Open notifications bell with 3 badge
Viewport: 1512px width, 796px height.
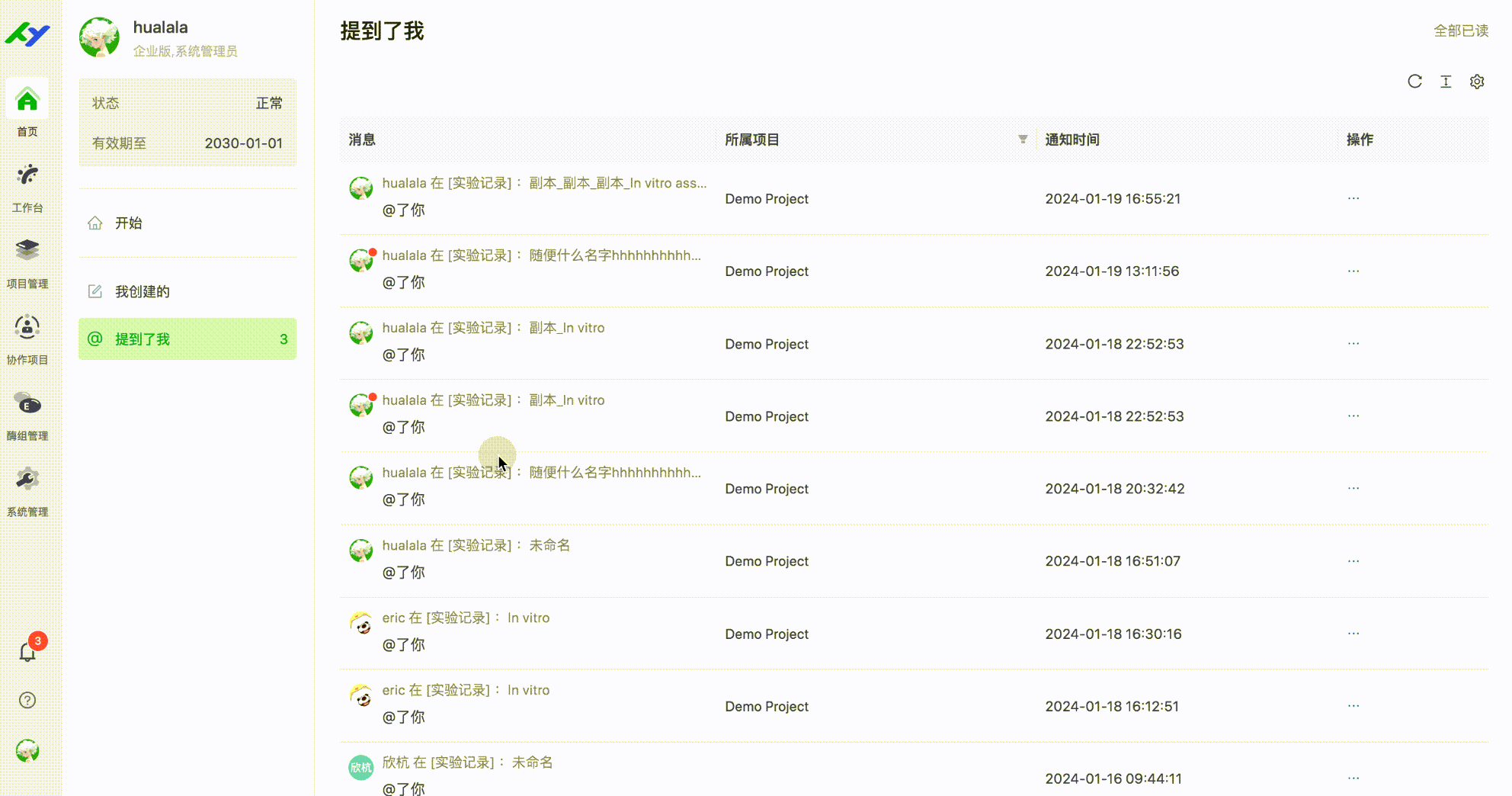(27, 652)
